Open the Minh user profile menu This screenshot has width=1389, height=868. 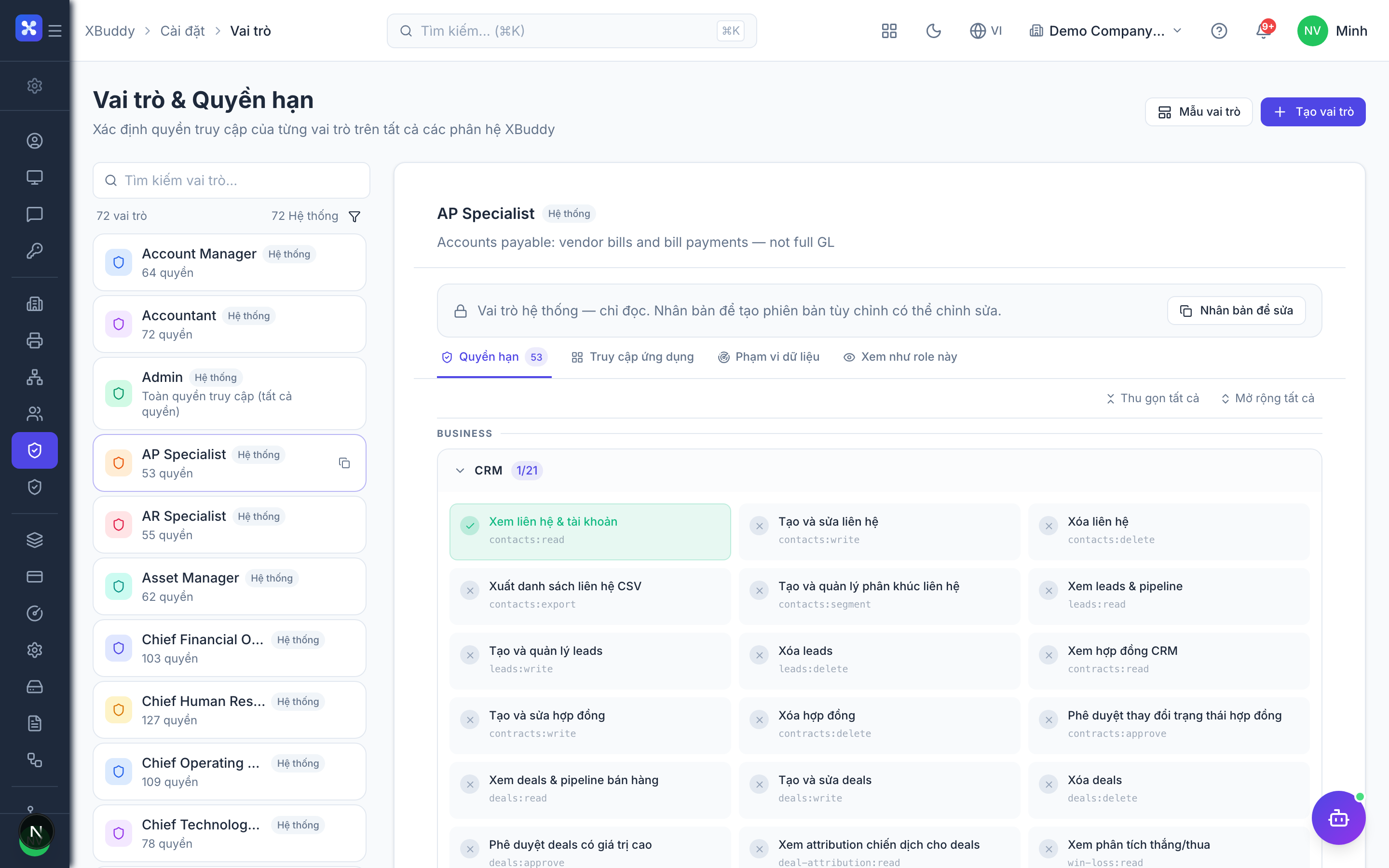point(1332,31)
